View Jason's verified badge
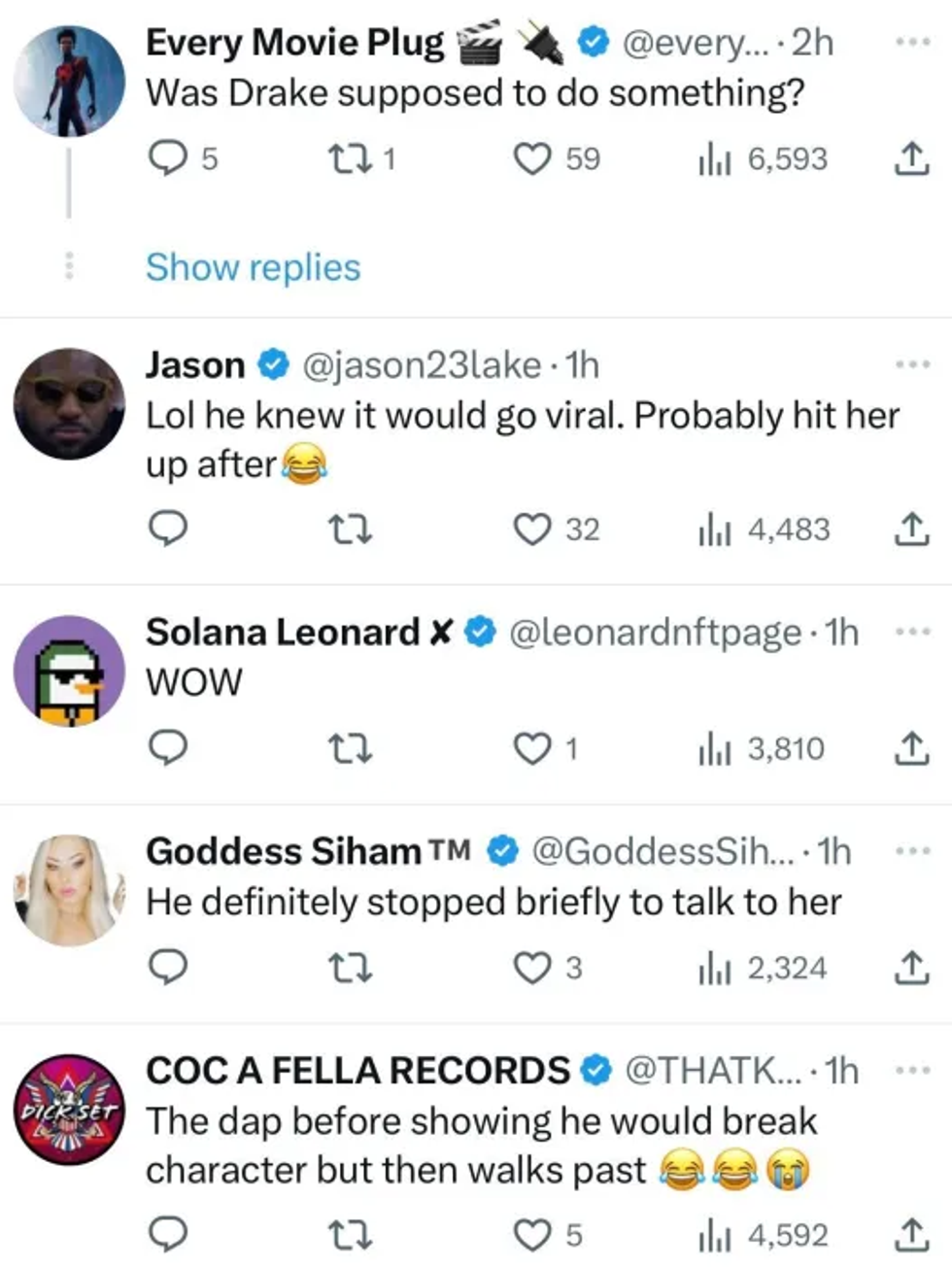This screenshot has height=1267, width=952. click(x=269, y=365)
